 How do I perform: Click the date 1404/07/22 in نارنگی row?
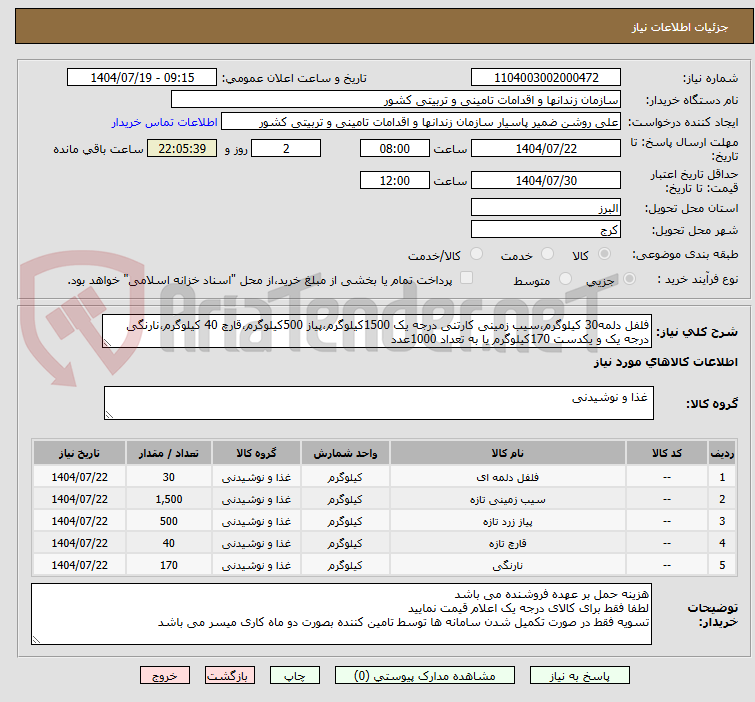click(79, 565)
